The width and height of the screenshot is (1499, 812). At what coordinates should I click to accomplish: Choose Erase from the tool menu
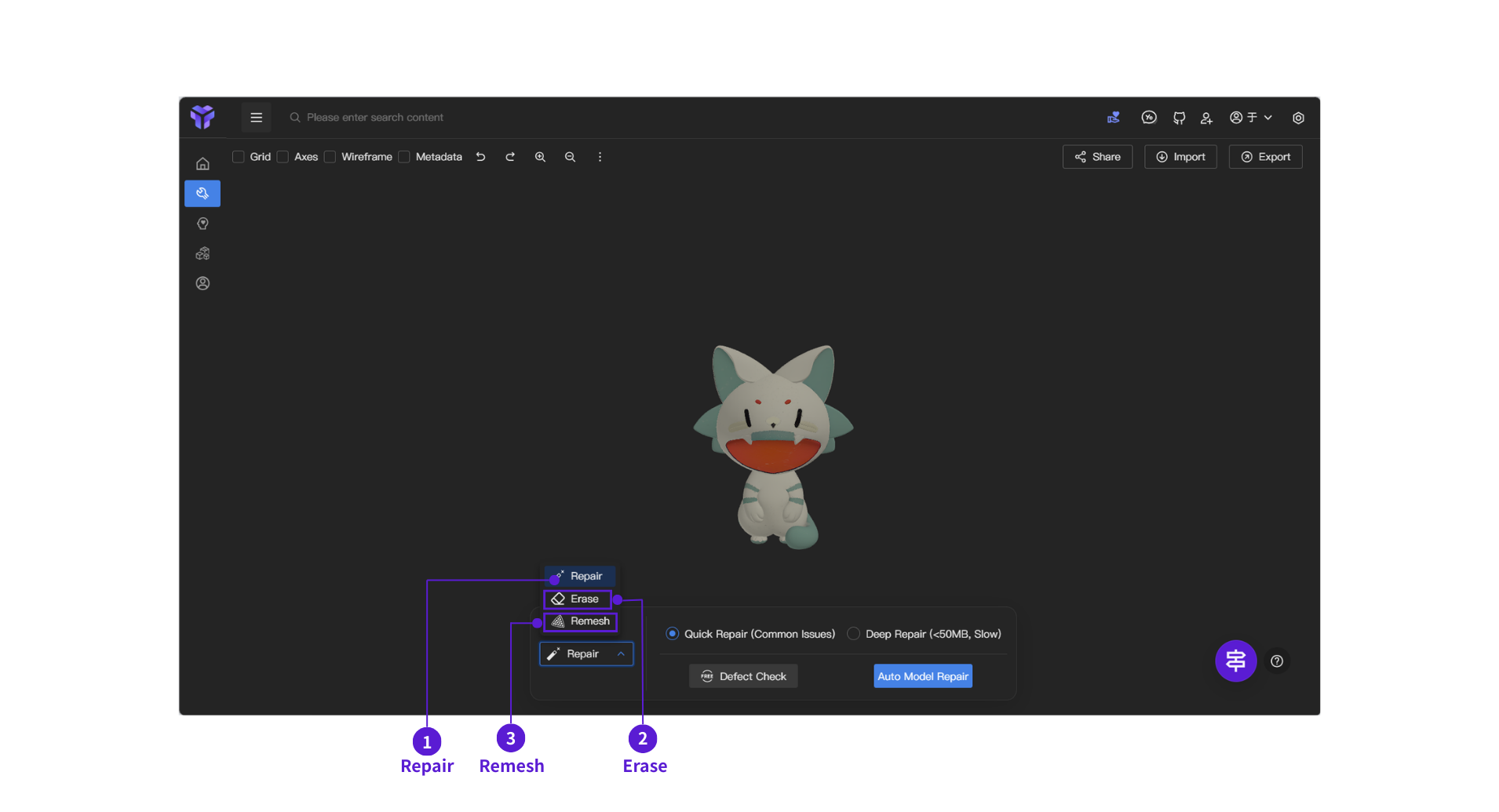point(578,599)
